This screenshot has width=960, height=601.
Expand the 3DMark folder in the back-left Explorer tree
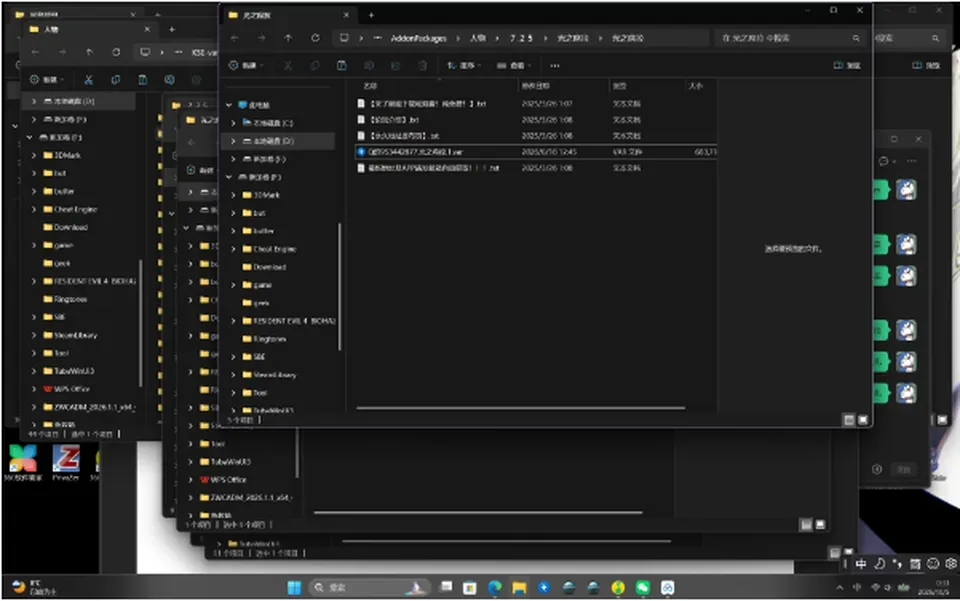[x=34, y=155]
